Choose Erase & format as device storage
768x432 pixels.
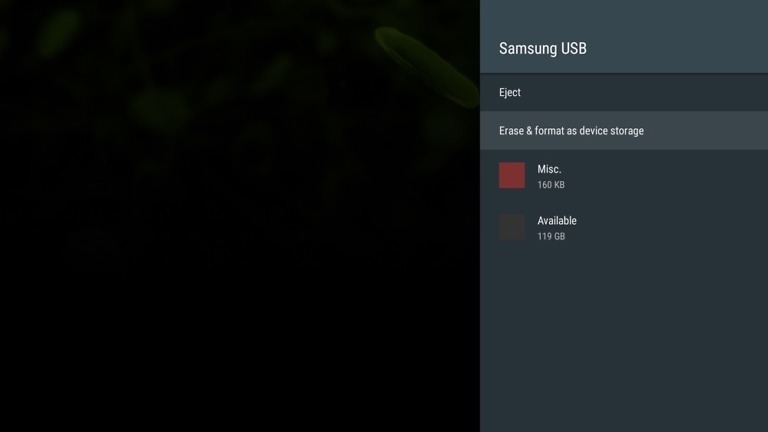(623, 131)
